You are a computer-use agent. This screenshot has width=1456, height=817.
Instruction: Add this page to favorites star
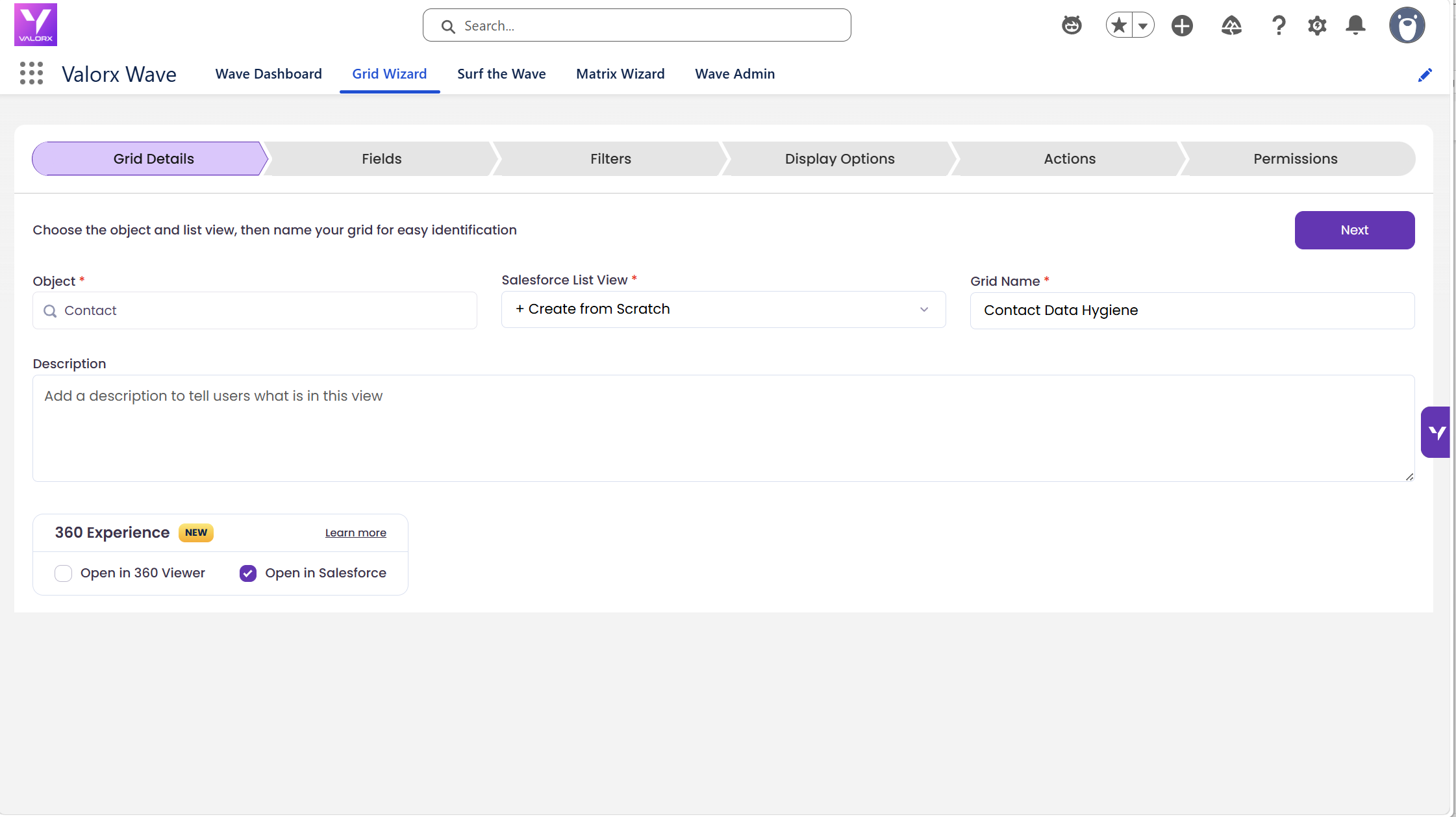(1119, 25)
